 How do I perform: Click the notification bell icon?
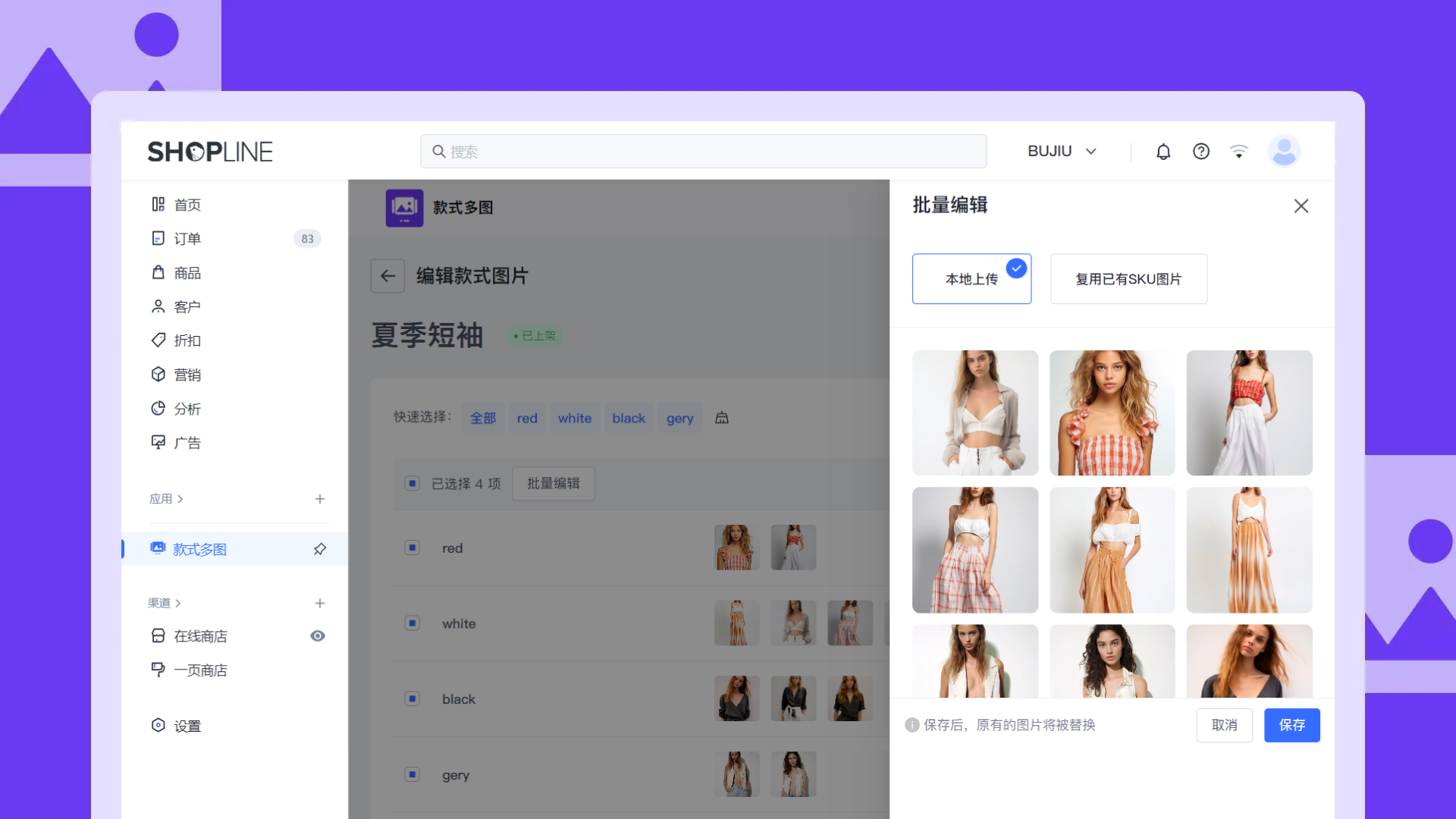pos(1163,152)
